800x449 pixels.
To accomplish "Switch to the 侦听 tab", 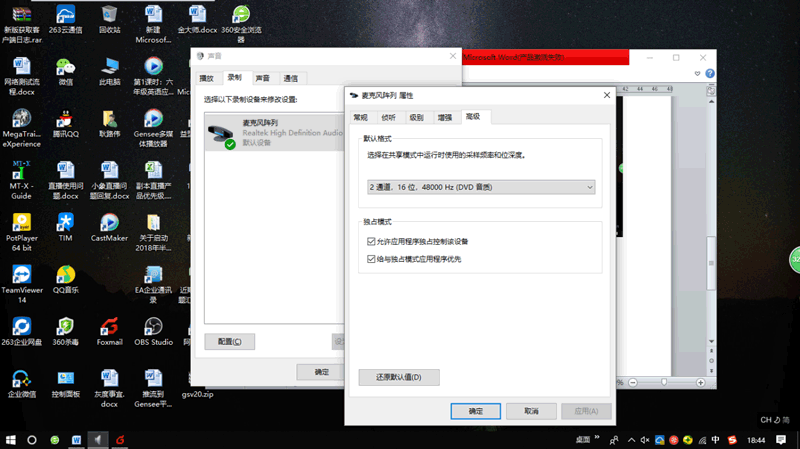I will tap(388, 117).
